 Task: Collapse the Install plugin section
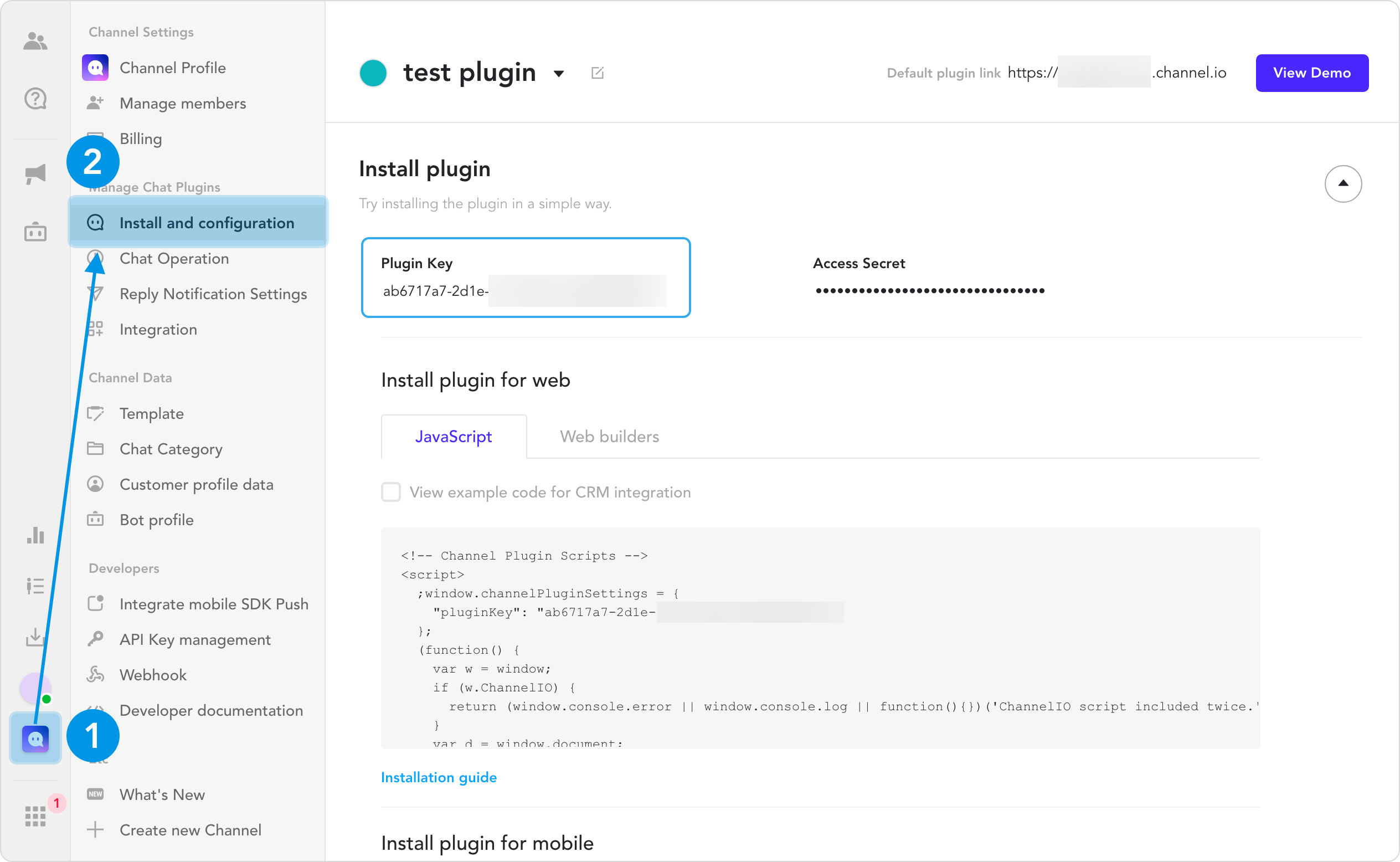1342,183
